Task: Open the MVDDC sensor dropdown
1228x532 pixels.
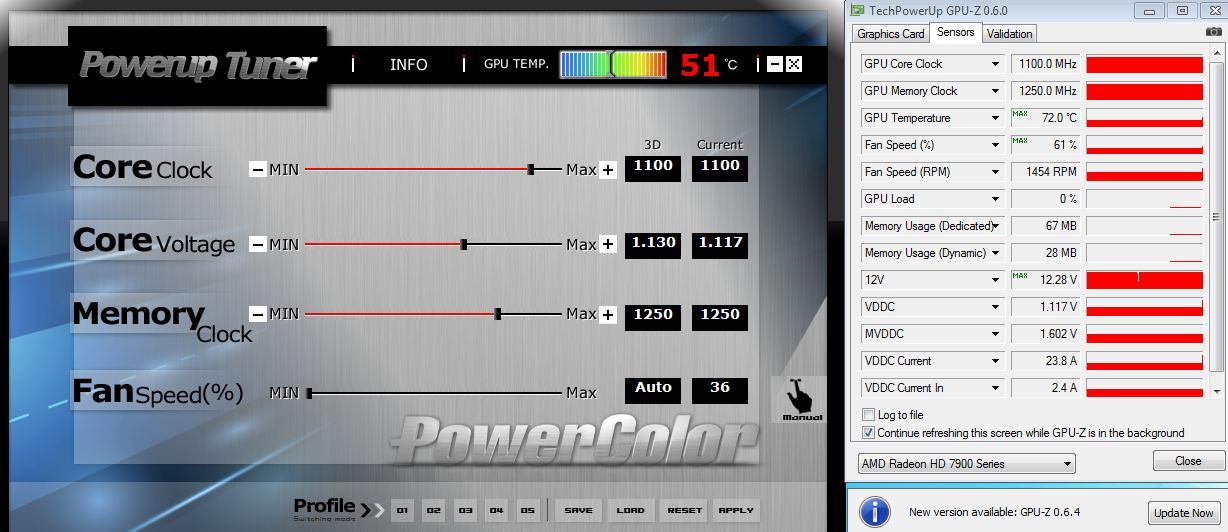Action: click(x=995, y=334)
